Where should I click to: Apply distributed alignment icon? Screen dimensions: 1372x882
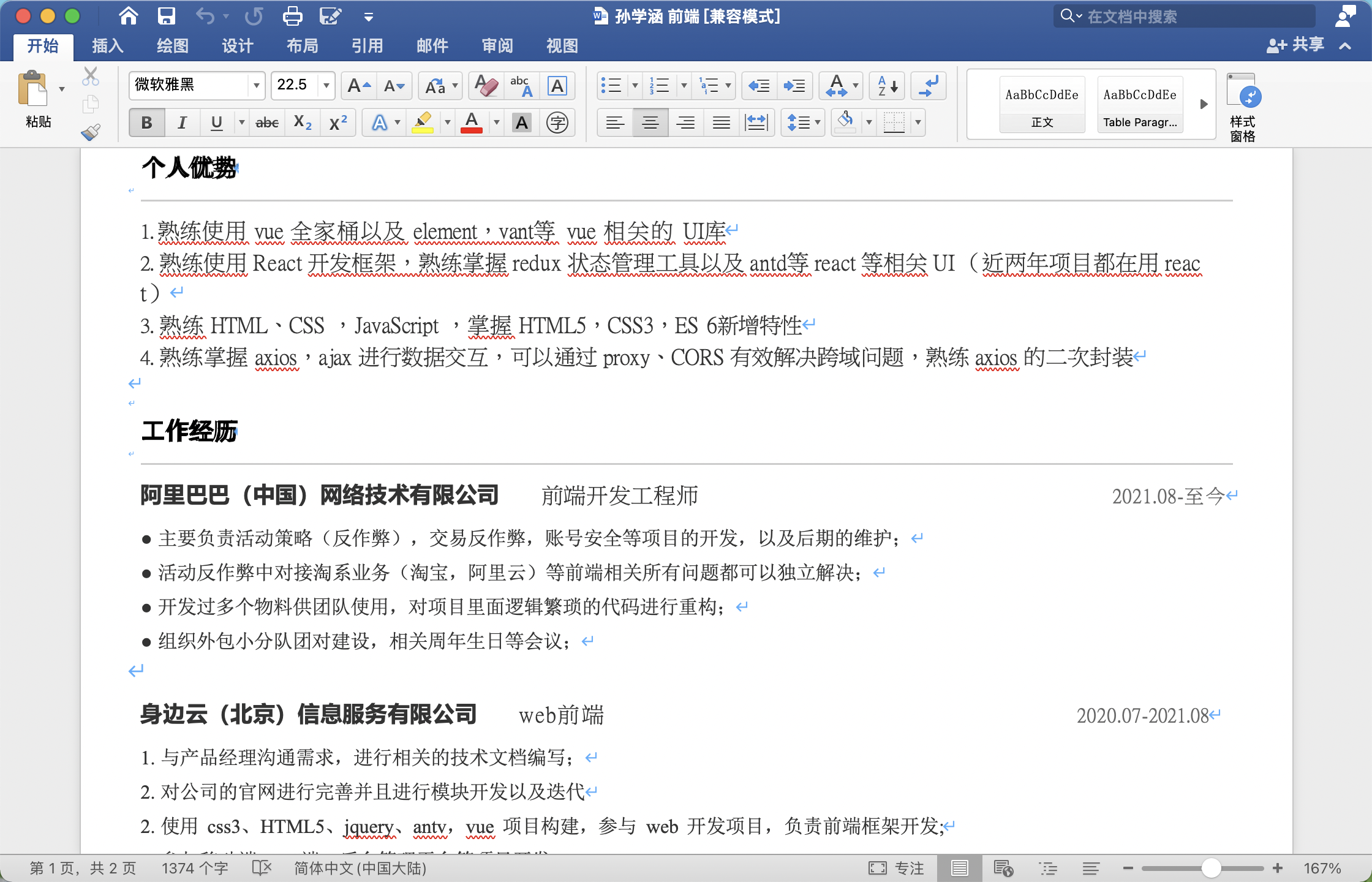coord(757,123)
